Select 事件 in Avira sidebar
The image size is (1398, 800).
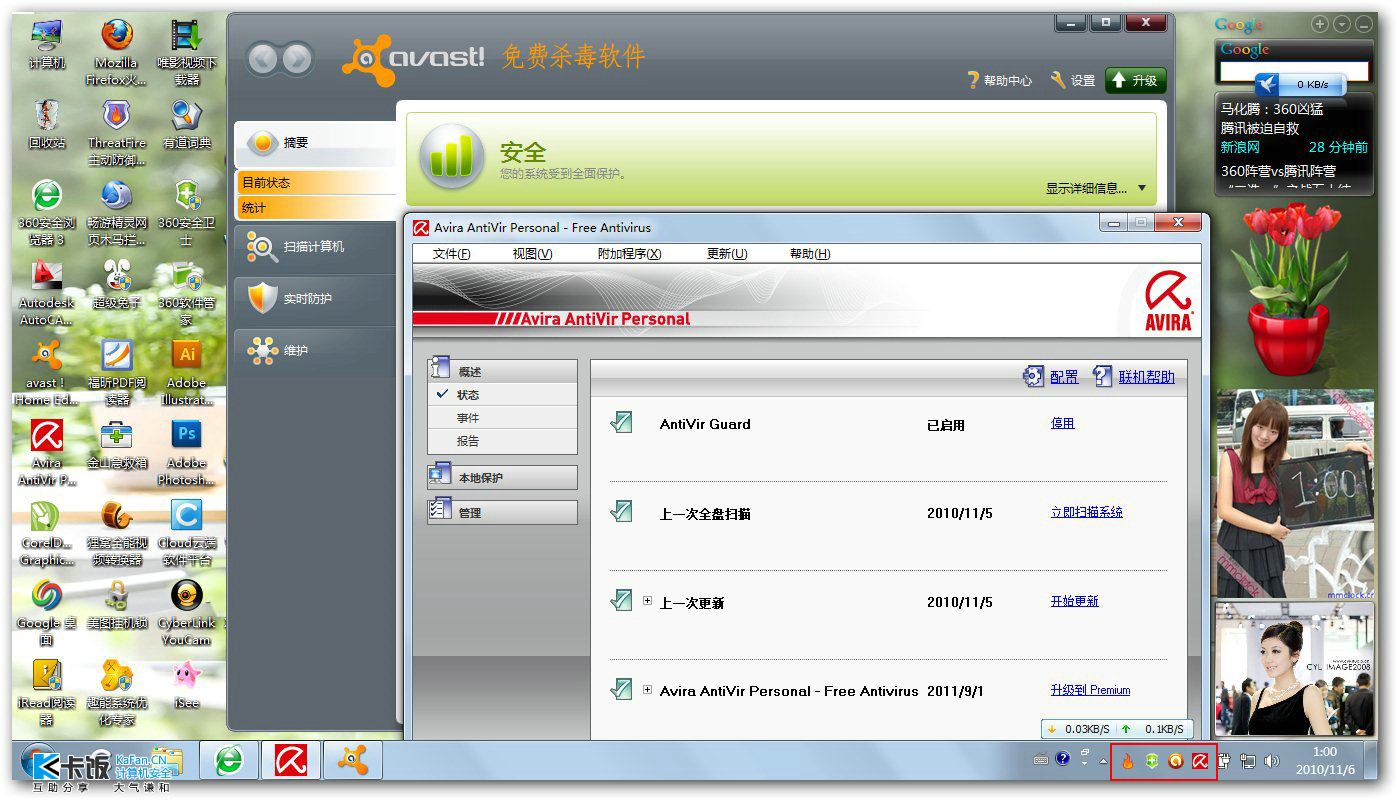pyautogui.click(x=502, y=418)
